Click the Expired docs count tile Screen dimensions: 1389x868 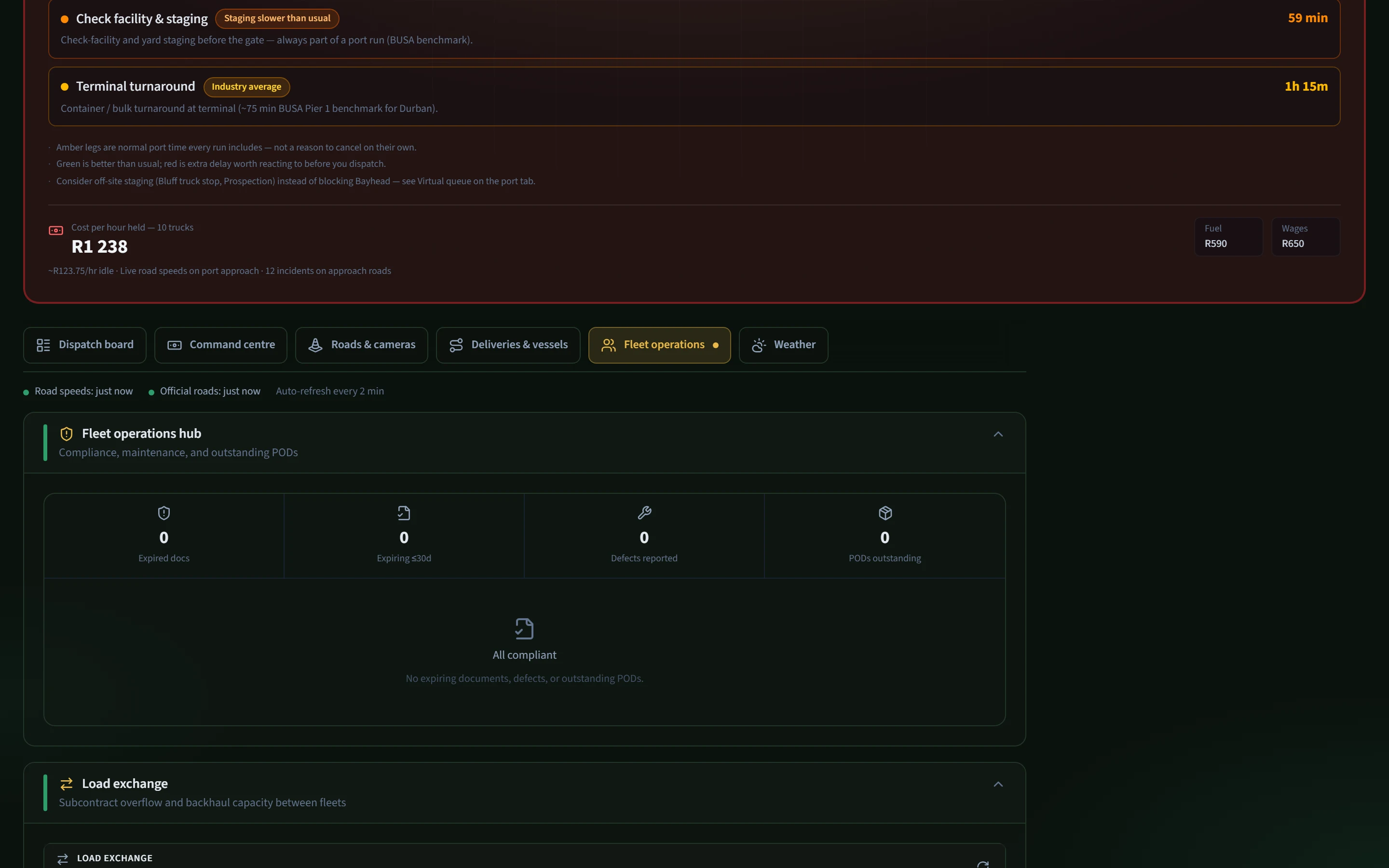click(163, 536)
